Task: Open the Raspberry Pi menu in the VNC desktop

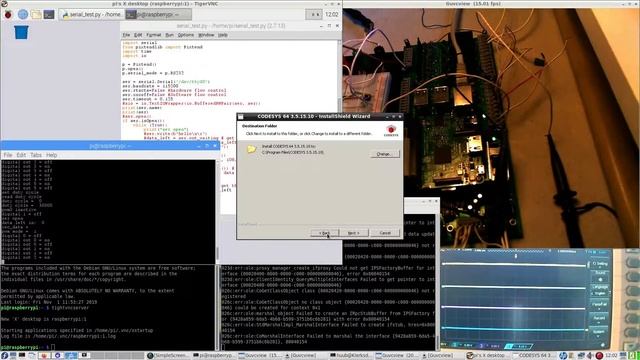Action: [x=8, y=14]
